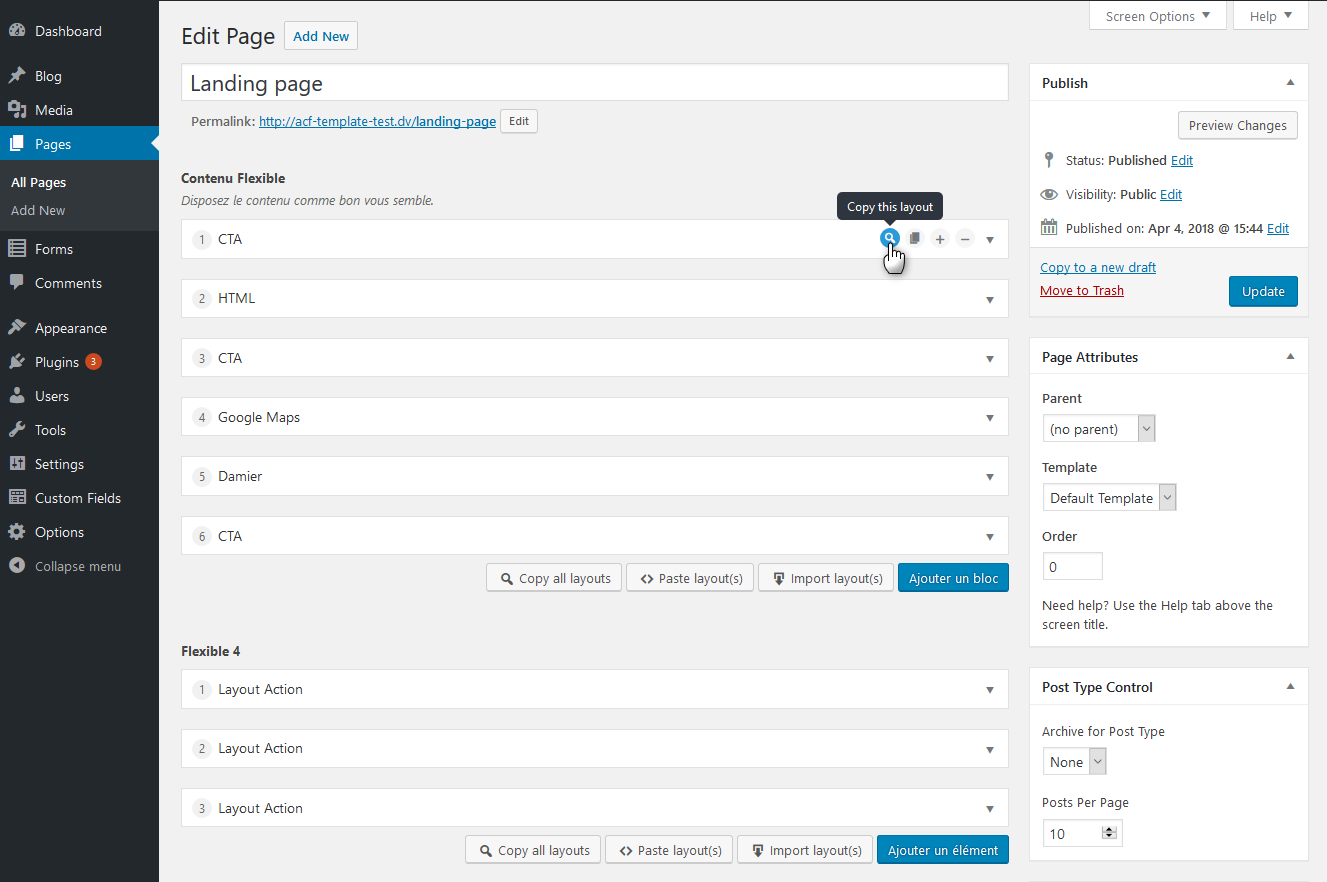Click the duplicate layout icon on first CTA row
The width and height of the screenshot is (1327, 882).
tap(915, 239)
